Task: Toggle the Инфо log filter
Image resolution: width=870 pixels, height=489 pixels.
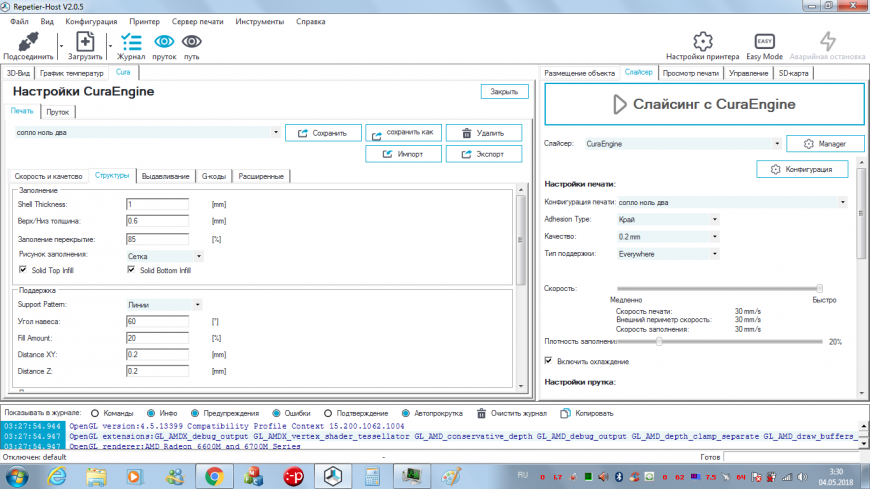Action: (x=151, y=414)
